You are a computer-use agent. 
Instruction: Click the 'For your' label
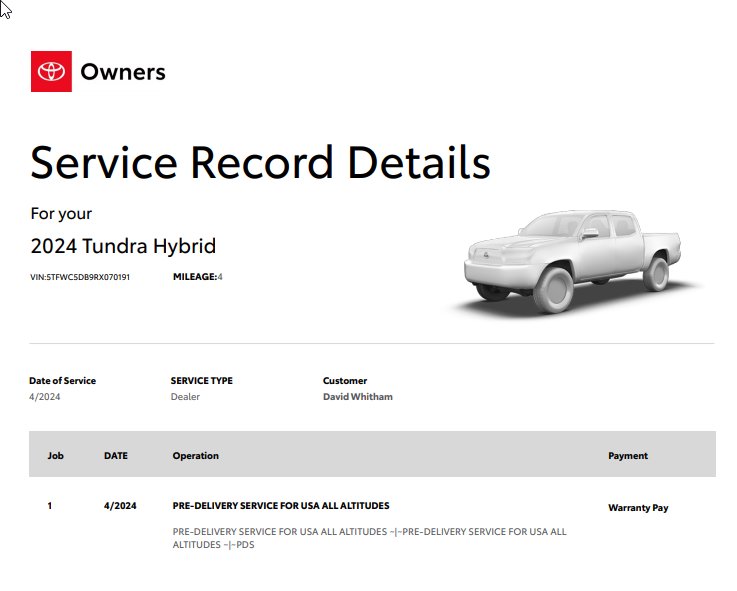61,214
